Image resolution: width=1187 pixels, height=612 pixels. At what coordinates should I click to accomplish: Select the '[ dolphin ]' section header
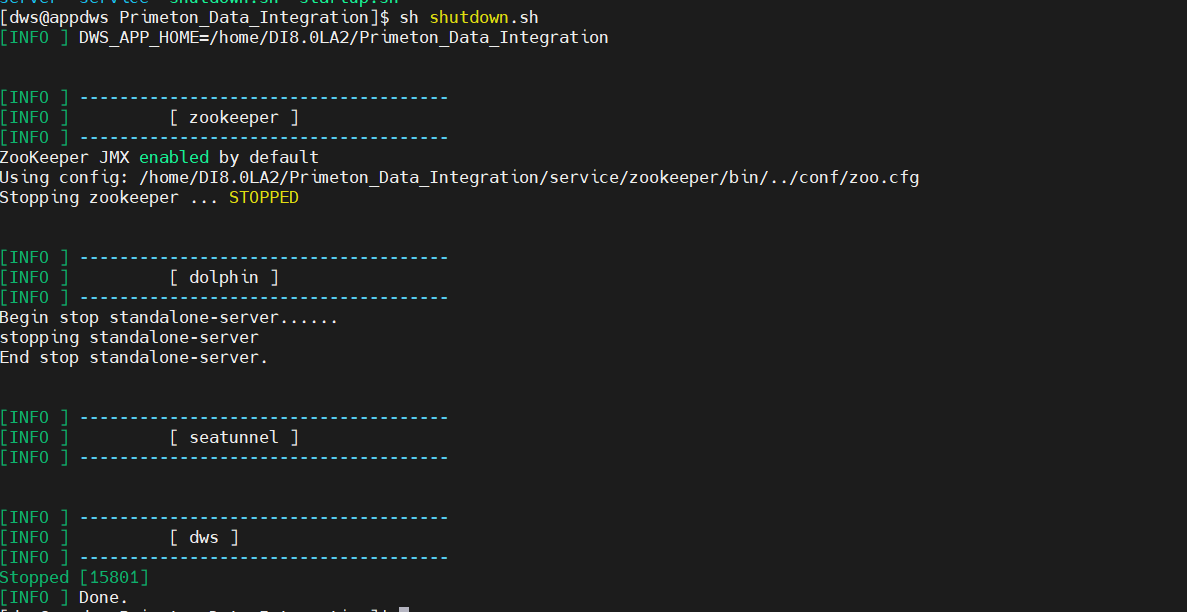pos(224,277)
